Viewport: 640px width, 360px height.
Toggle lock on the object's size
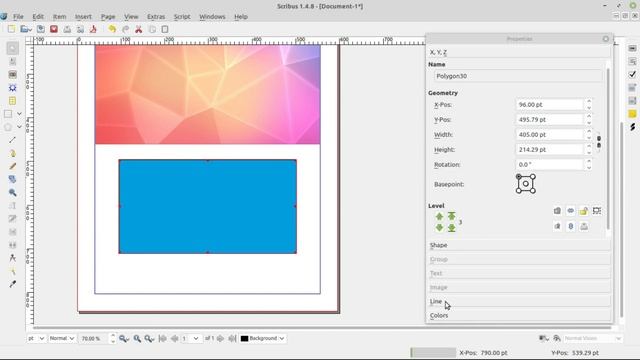tap(597, 211)
